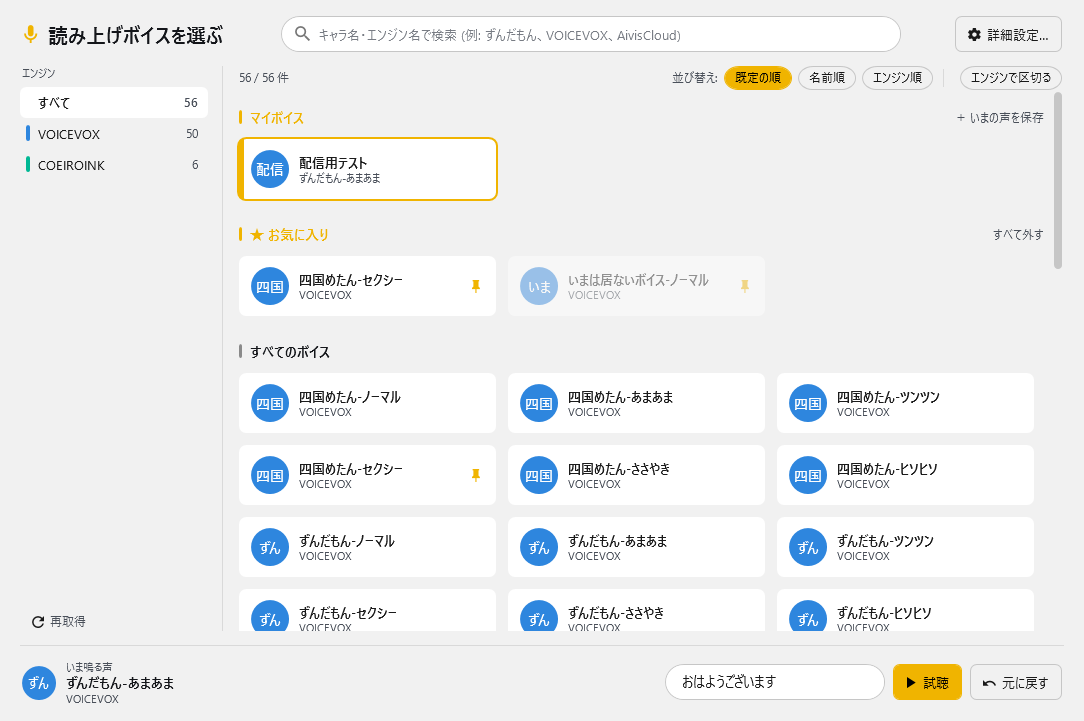Show すべて engines filter
The width and height of the screenshot is (1084, 721).
pos(114,102)
